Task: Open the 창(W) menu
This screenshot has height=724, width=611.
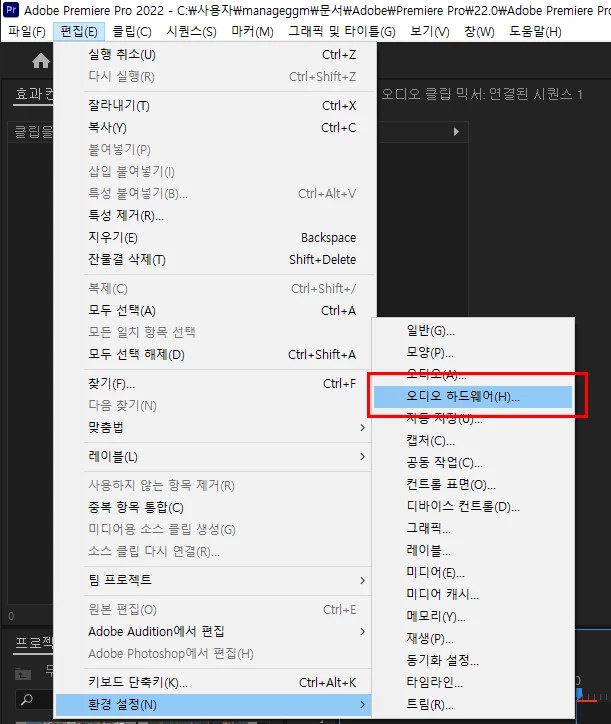Action: 479,31
